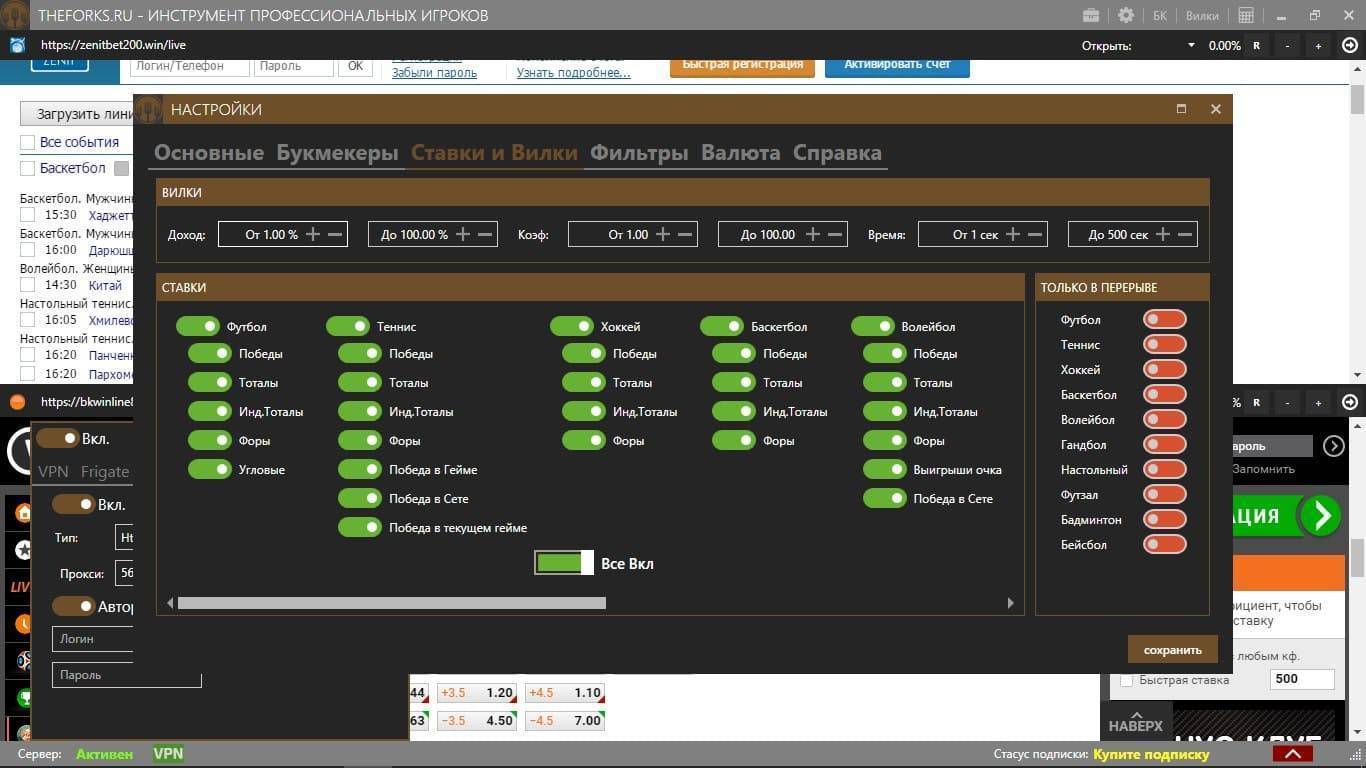Click quick bet amount 500 field
This screenshot has width=1366, height=768.
(x=1302, y=679)
